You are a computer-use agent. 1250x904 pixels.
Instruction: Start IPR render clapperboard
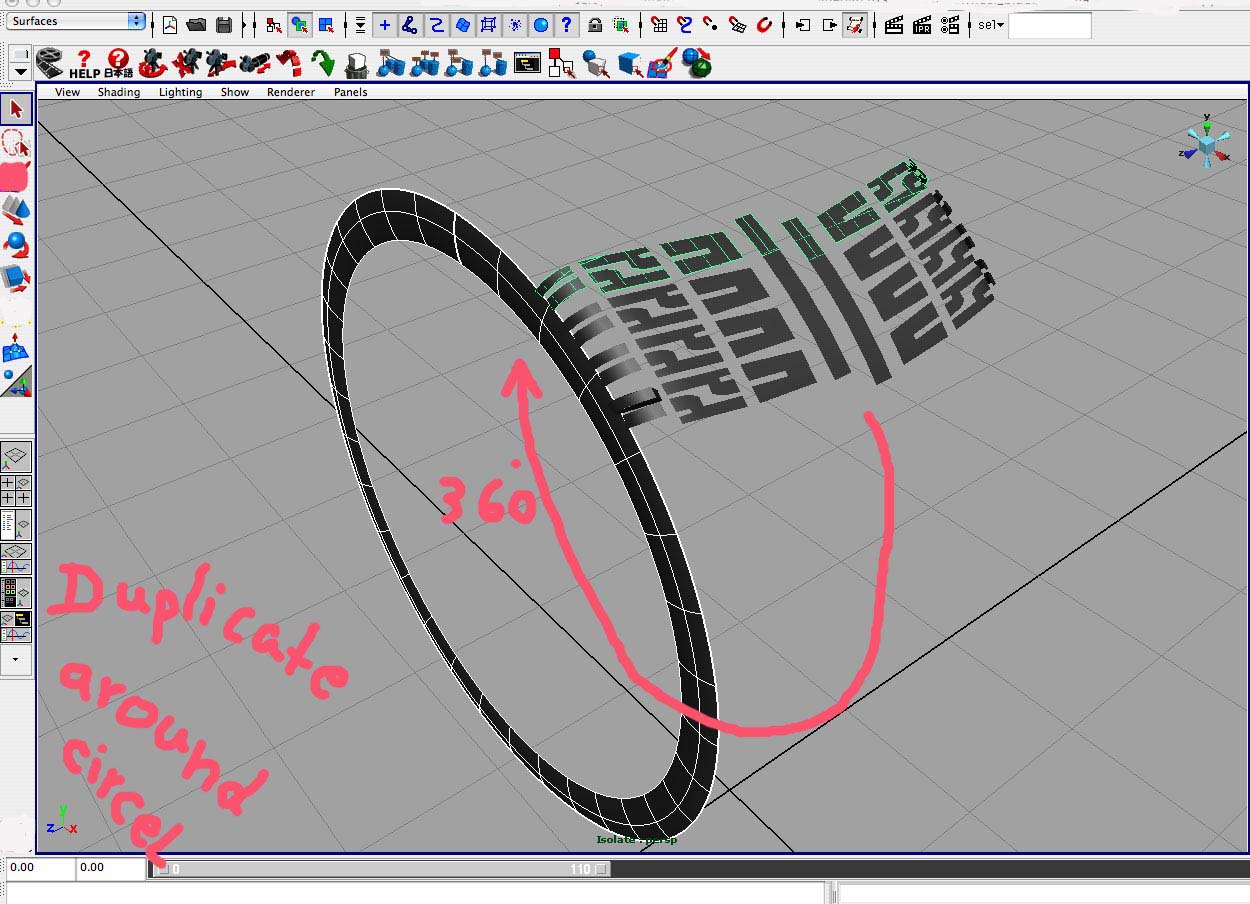pos(921,25)
